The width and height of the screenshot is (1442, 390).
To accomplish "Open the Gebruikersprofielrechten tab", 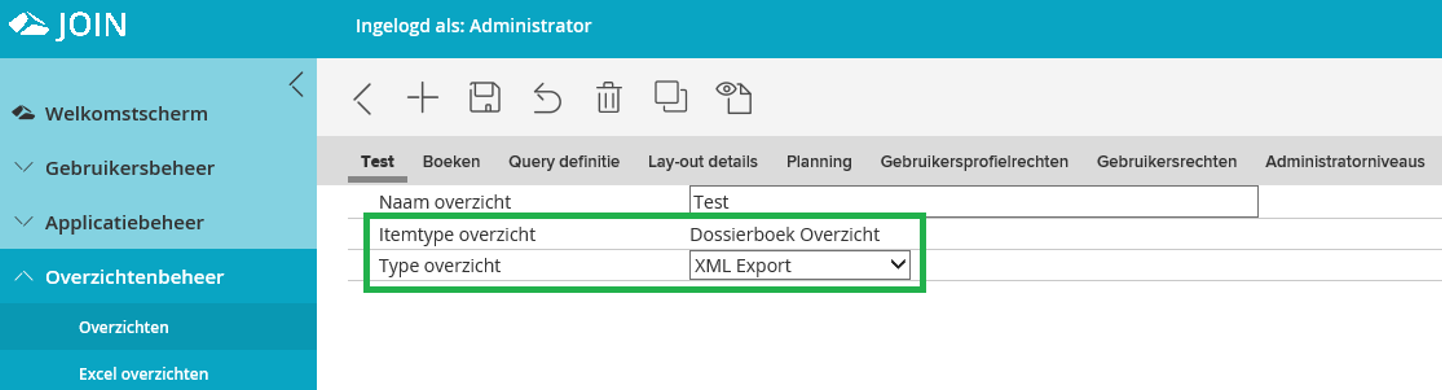I will coord(974,161).
